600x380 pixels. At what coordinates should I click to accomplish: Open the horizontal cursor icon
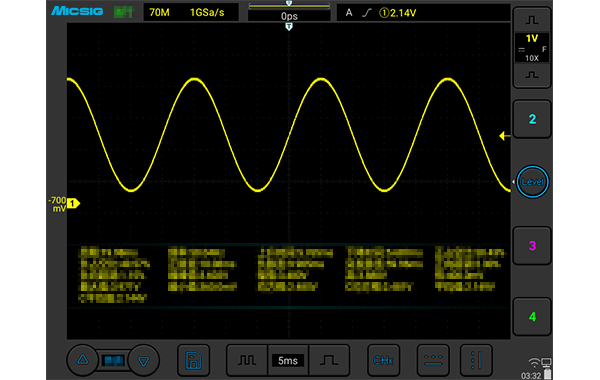coord(433,360)
